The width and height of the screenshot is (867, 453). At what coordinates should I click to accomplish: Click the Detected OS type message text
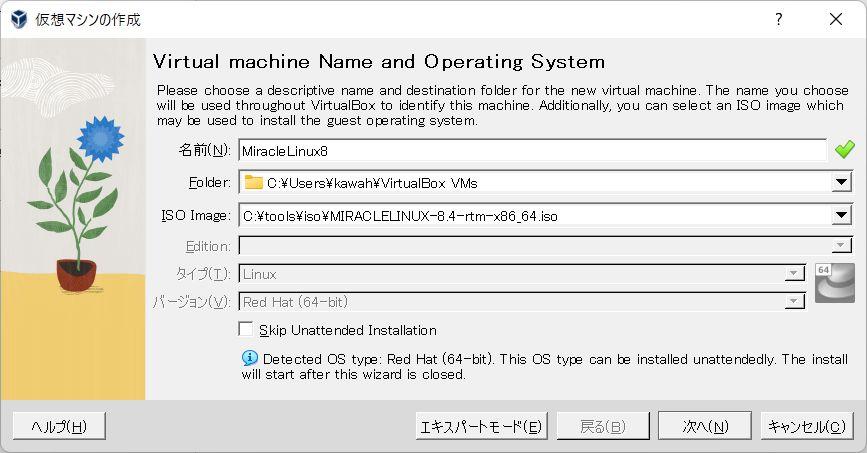[545, 367]
